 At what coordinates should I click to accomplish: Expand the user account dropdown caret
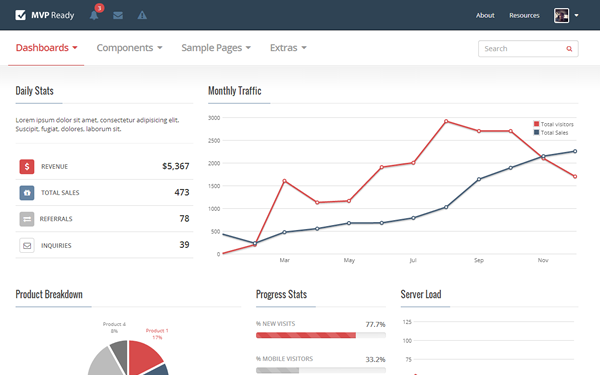point(576,15)
